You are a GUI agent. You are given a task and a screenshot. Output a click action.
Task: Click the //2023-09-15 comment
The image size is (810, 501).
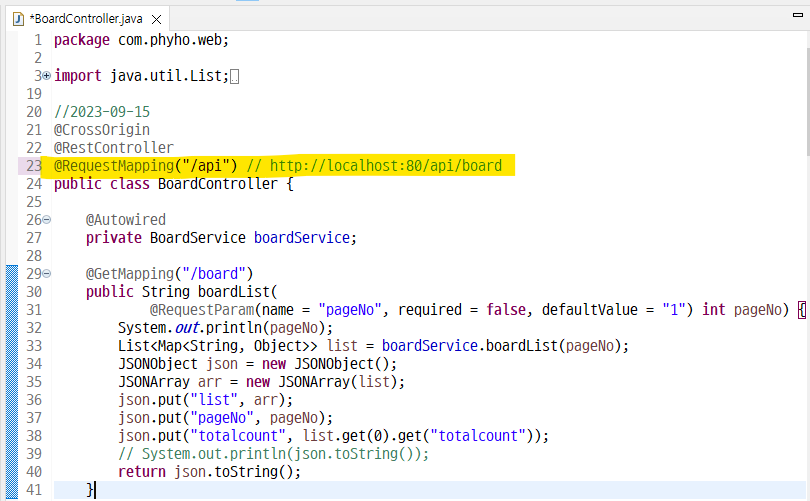pos(102,112)
